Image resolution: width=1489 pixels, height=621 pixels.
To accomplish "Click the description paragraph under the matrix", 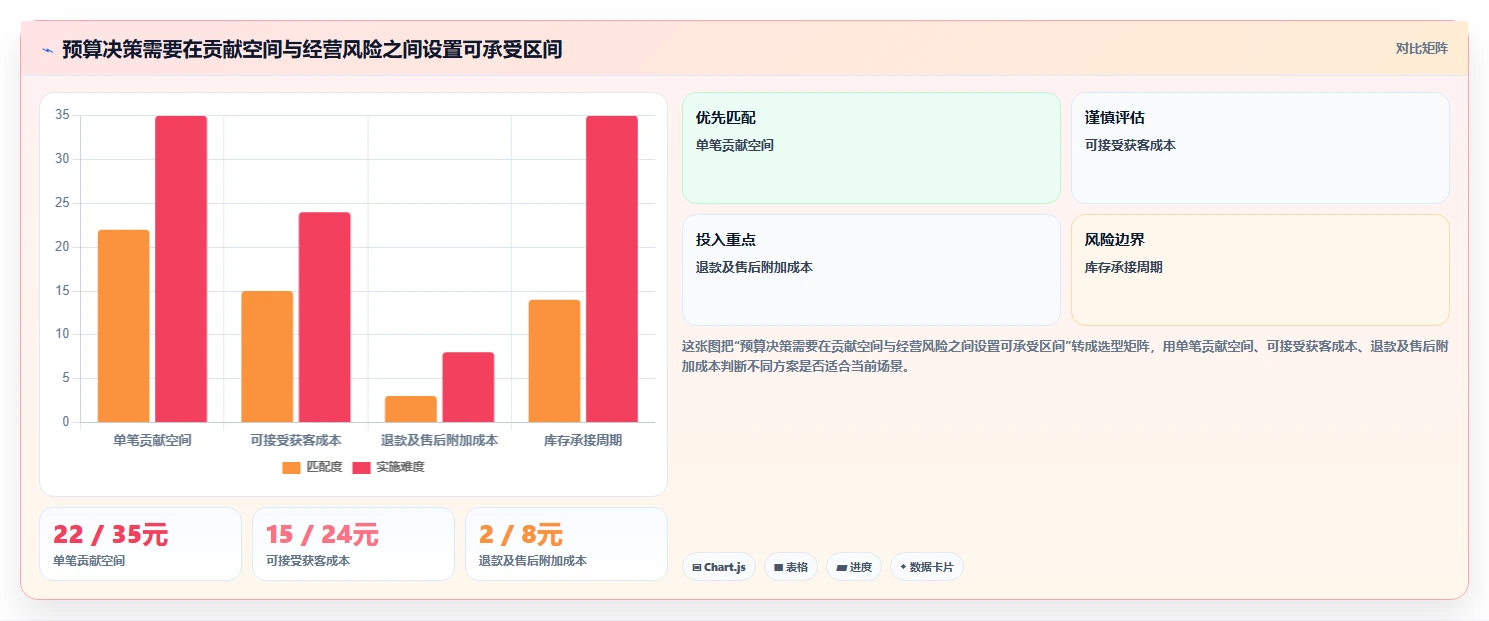I will coord(1065,356).
